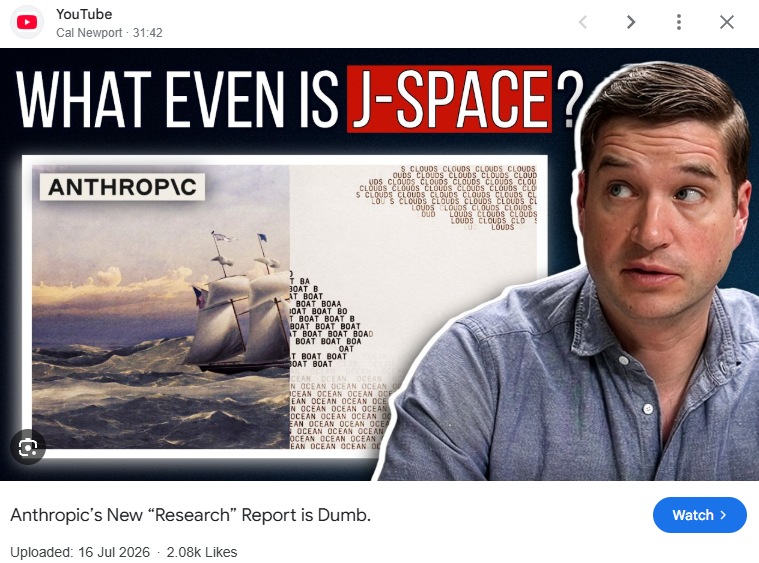Click the YouTube source name
Screen dimensions: 759x563
[x=84, y=15]
